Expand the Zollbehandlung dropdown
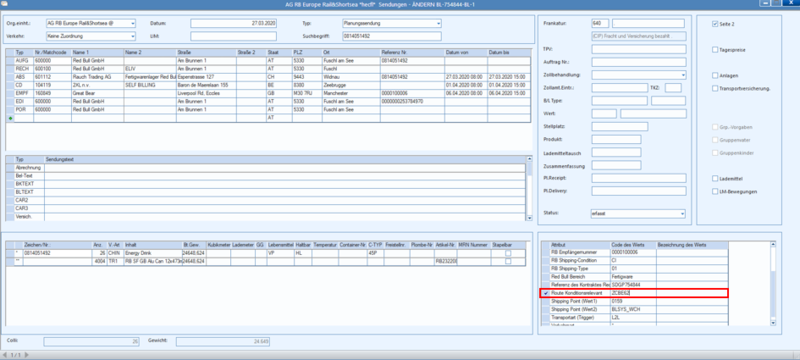Viewport: 800px width, 360px height. (x=683, y=75)
